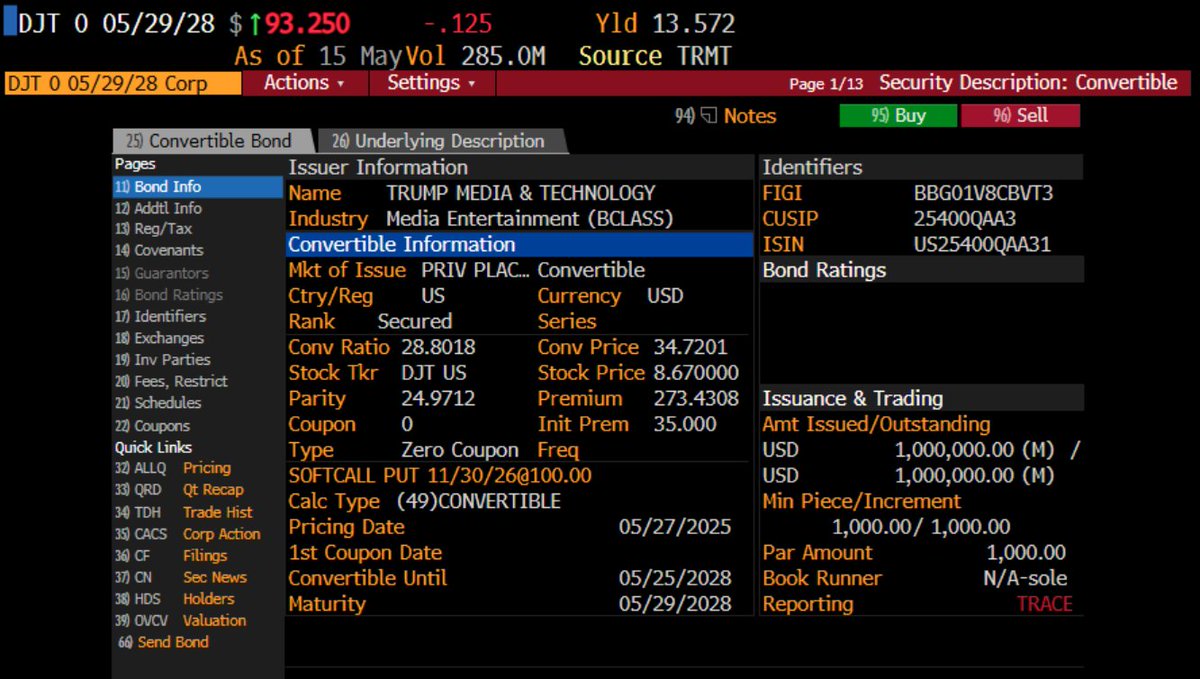Click the Stock Price value 8.670000
Image resolution: width=1200 pixels, height=679 pixels.
pos(695,373)
